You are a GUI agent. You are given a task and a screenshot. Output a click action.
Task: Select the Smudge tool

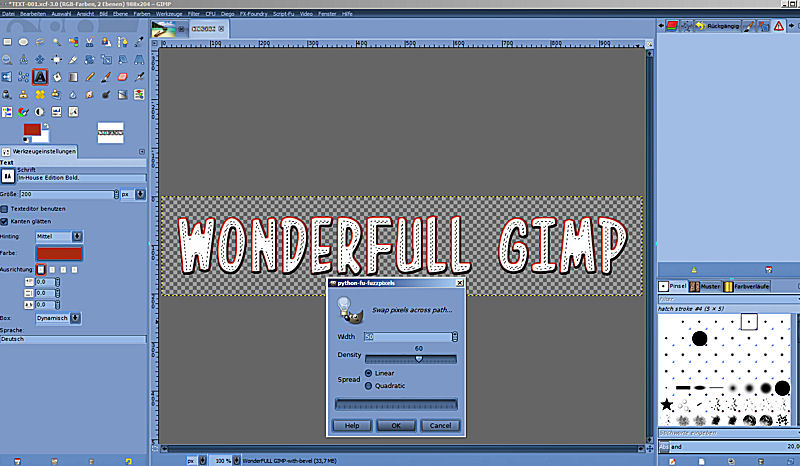pyautogui.click(x=89, y=94)
